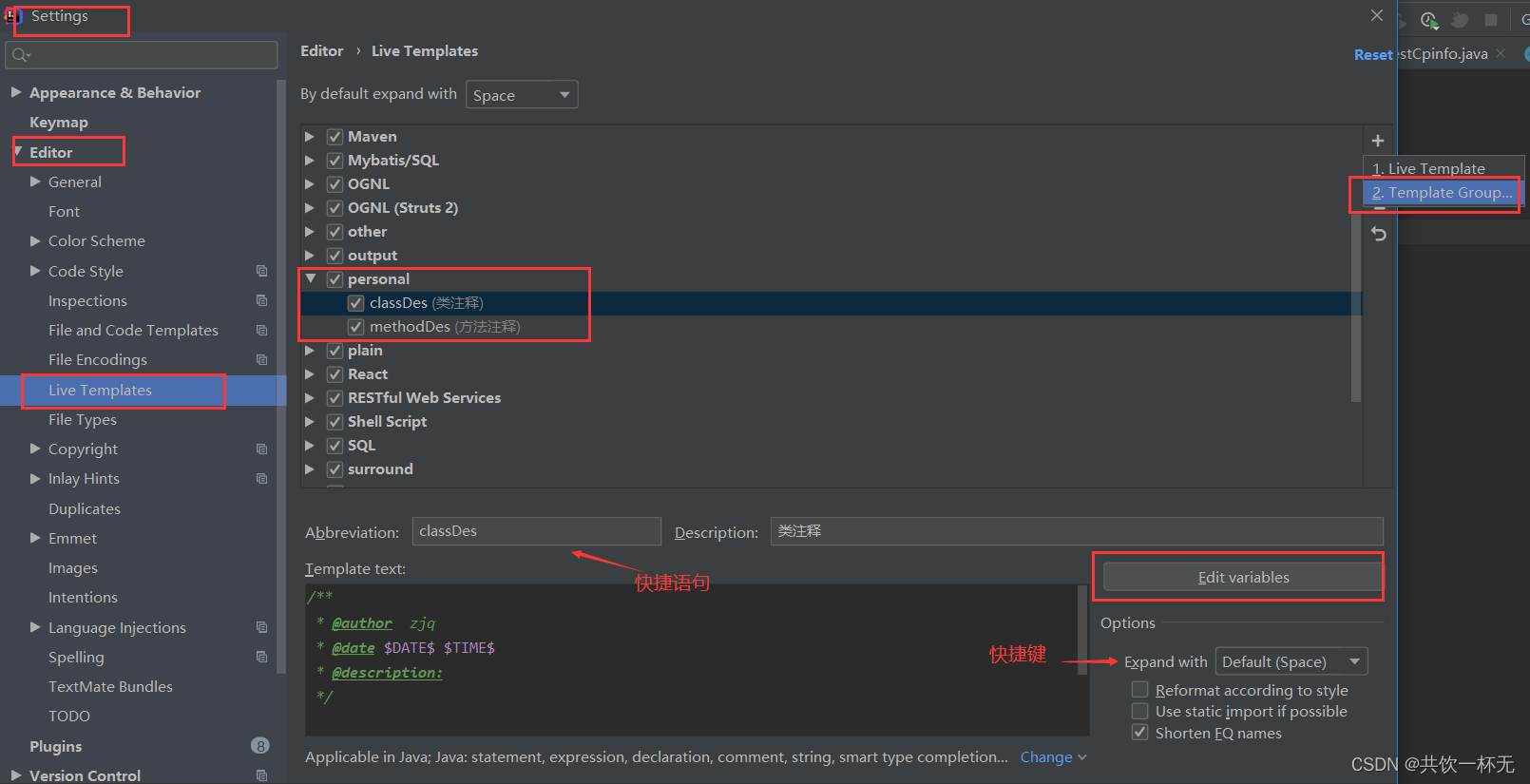The width and height of the screenshot is (1530, 784).
Task: Collapse the Editor section arrow
Action: tap(18, 151)
